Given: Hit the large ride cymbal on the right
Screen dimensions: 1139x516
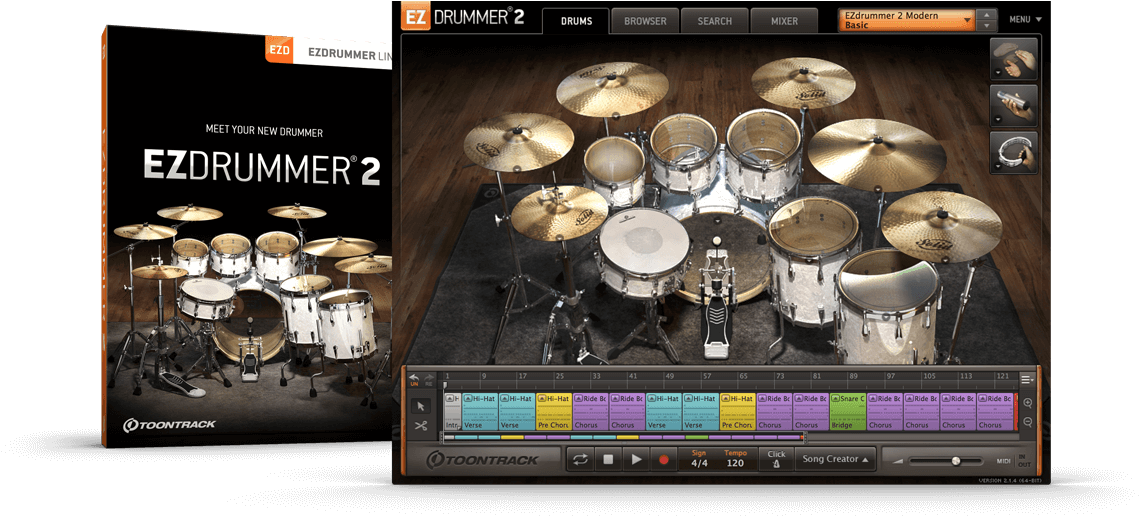Looking at the screenshot, I should (877, 155).
